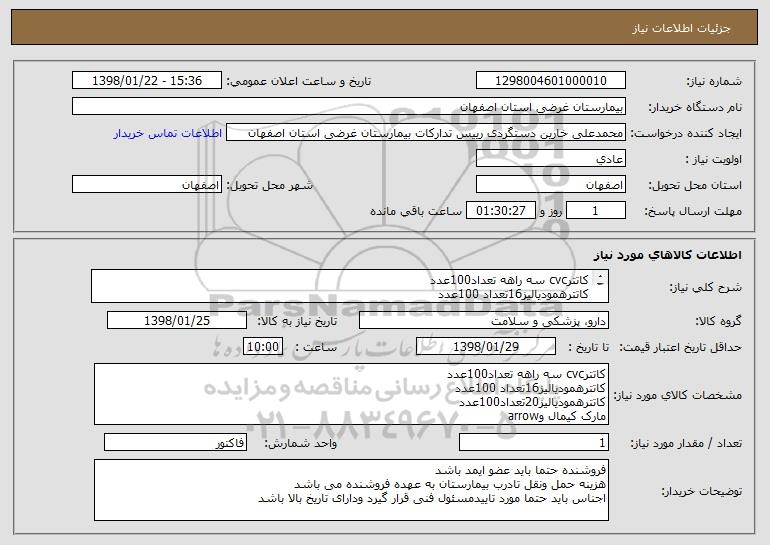Click the need-by date field 1398/01/25
Image resolution: width=770 pixels, height=545 pixels.
click(177, 321)
